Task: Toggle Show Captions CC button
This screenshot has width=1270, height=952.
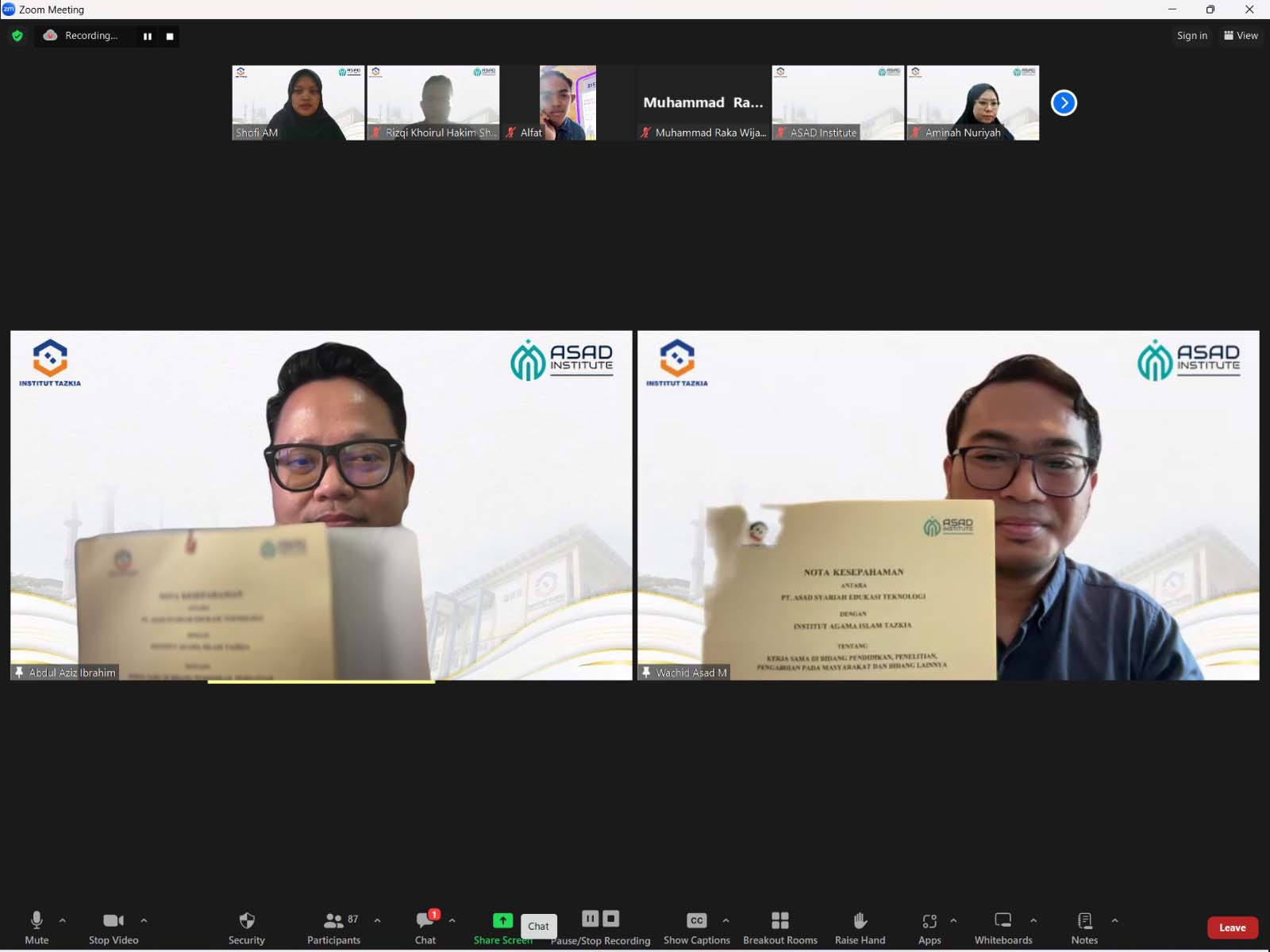Action: tap(697, 927)
